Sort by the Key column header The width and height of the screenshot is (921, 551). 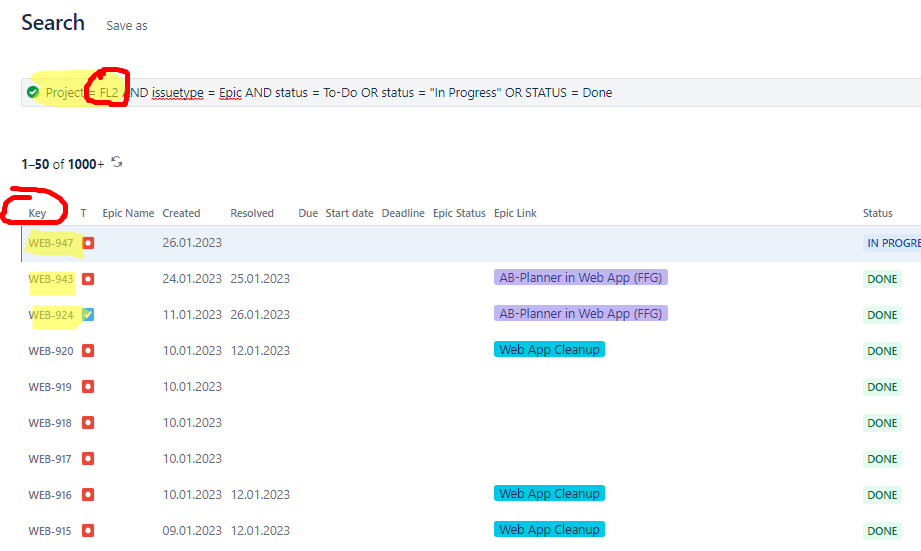(x=37, y=213)
